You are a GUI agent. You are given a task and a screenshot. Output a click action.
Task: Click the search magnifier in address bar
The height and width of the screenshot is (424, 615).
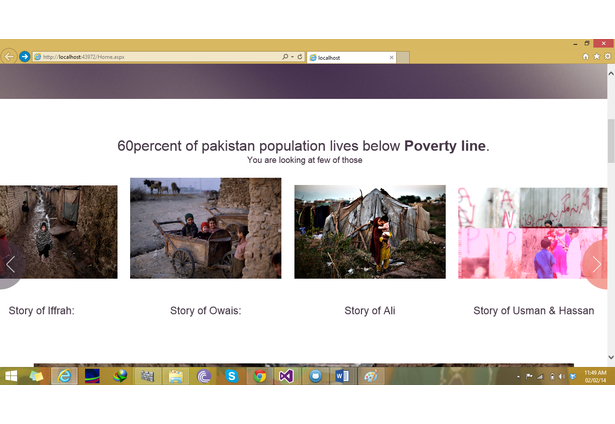pyautogui.click(x=285, y=57)
